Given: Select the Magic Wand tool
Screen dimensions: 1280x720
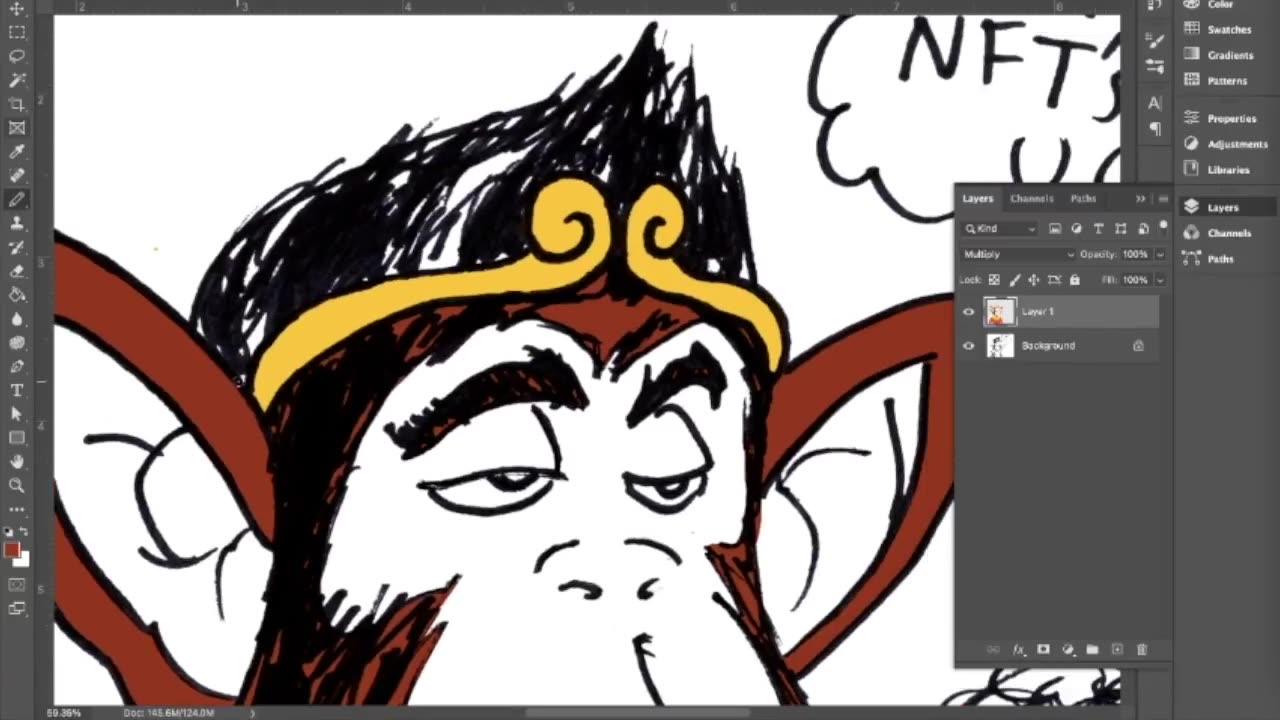Looking at the screenshot, I should tap(17, 80).
